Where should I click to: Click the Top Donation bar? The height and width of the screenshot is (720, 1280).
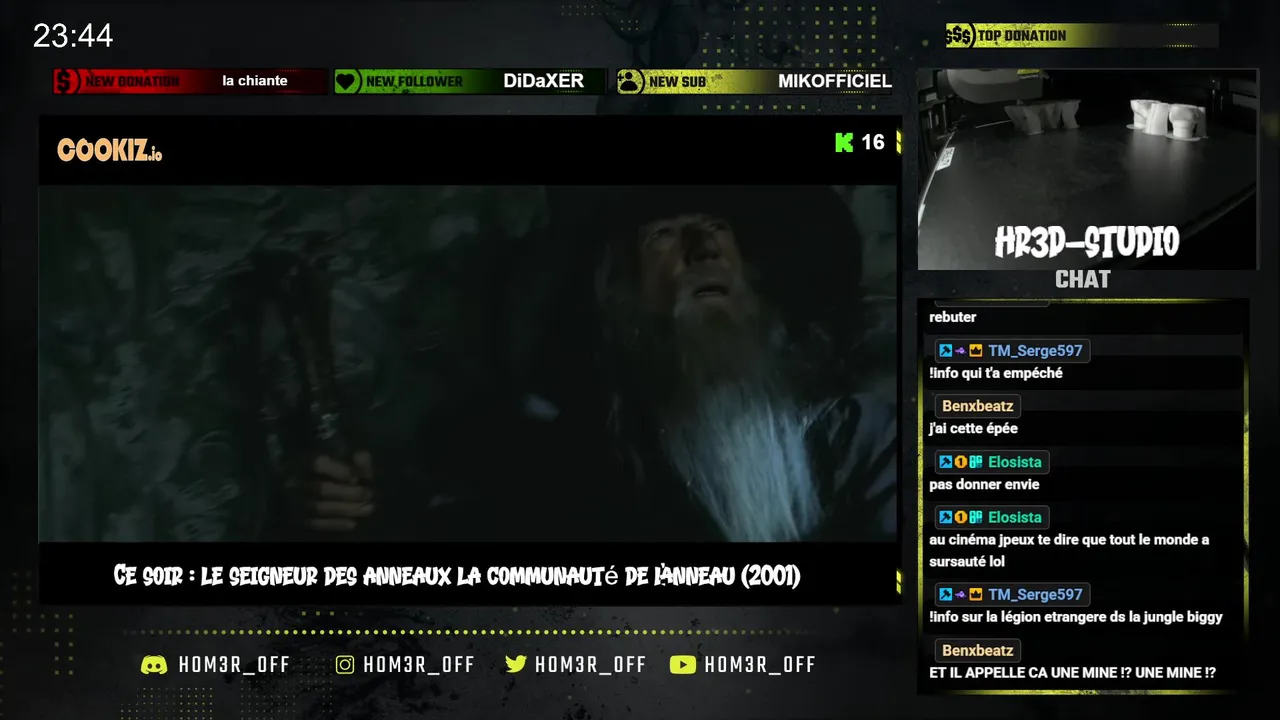pyautogui.click(x=1082, y=36)
